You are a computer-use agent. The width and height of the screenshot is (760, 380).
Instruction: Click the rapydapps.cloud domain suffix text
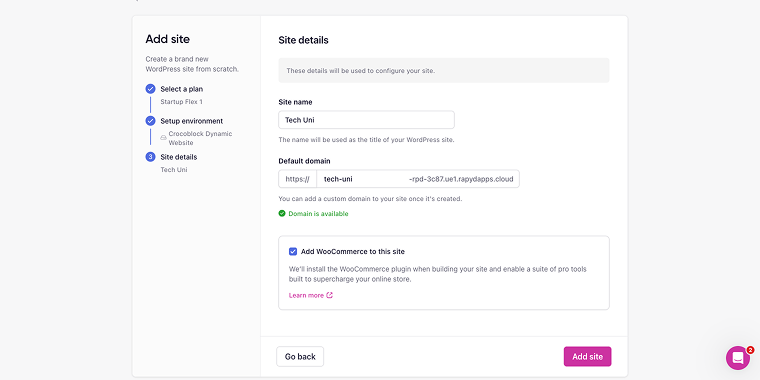point(461,179)
